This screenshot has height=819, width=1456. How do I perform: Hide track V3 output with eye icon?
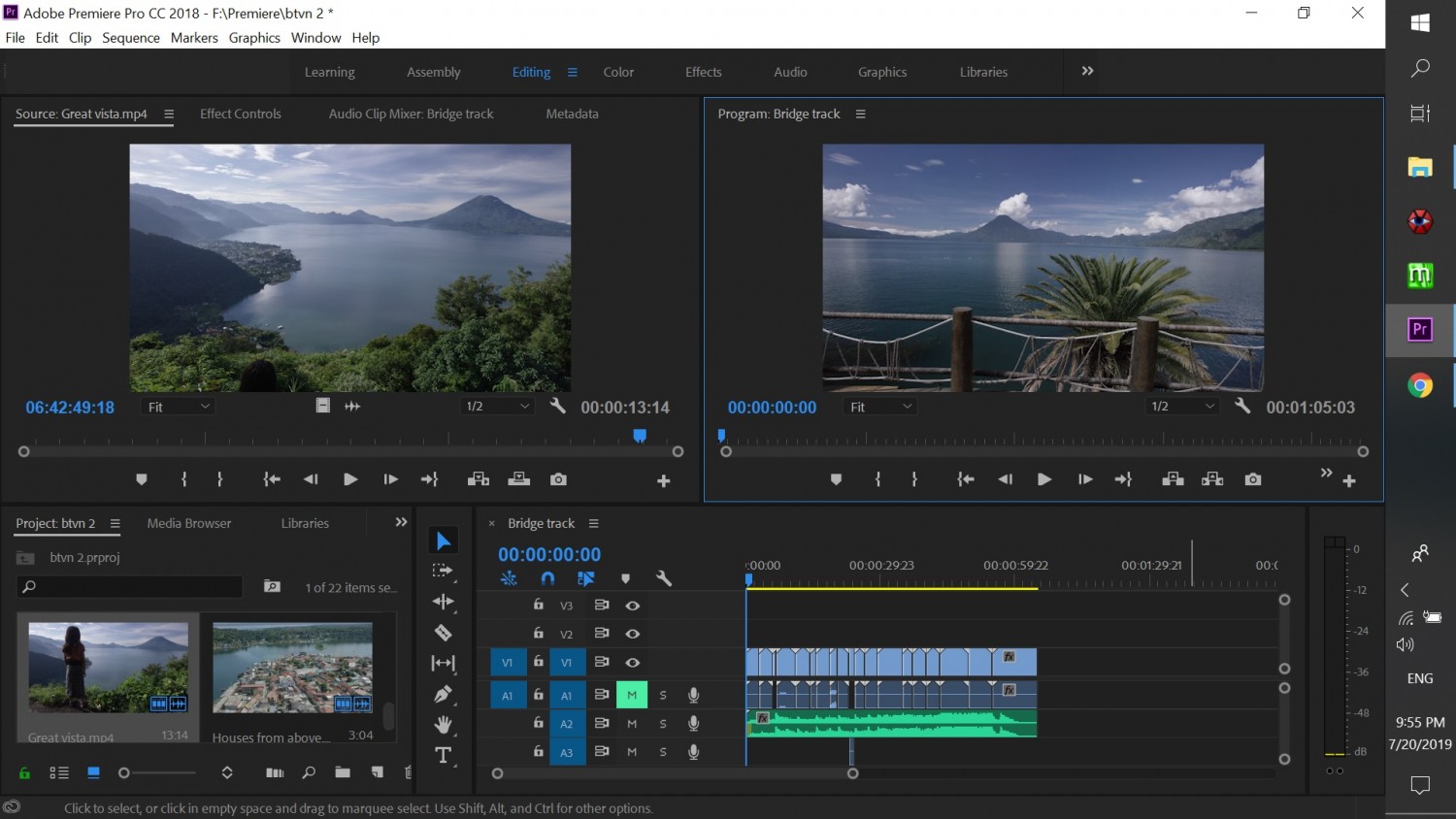[632, 606]
